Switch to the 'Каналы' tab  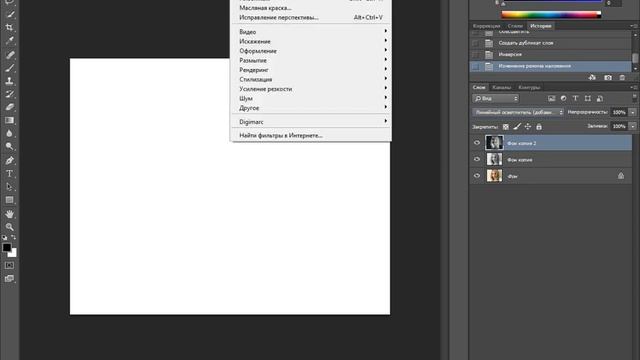pos(502,87)
